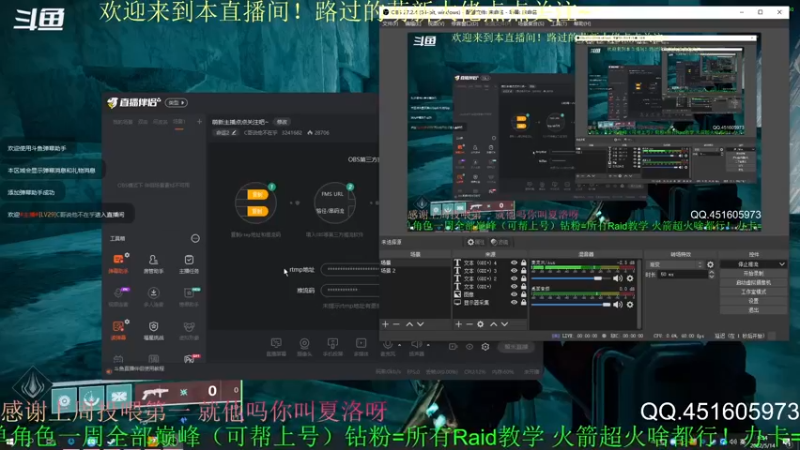Viewport: 800px width, 450px height.
Task: Mute the first mixer channel's speaker
Action: [618, 279]
